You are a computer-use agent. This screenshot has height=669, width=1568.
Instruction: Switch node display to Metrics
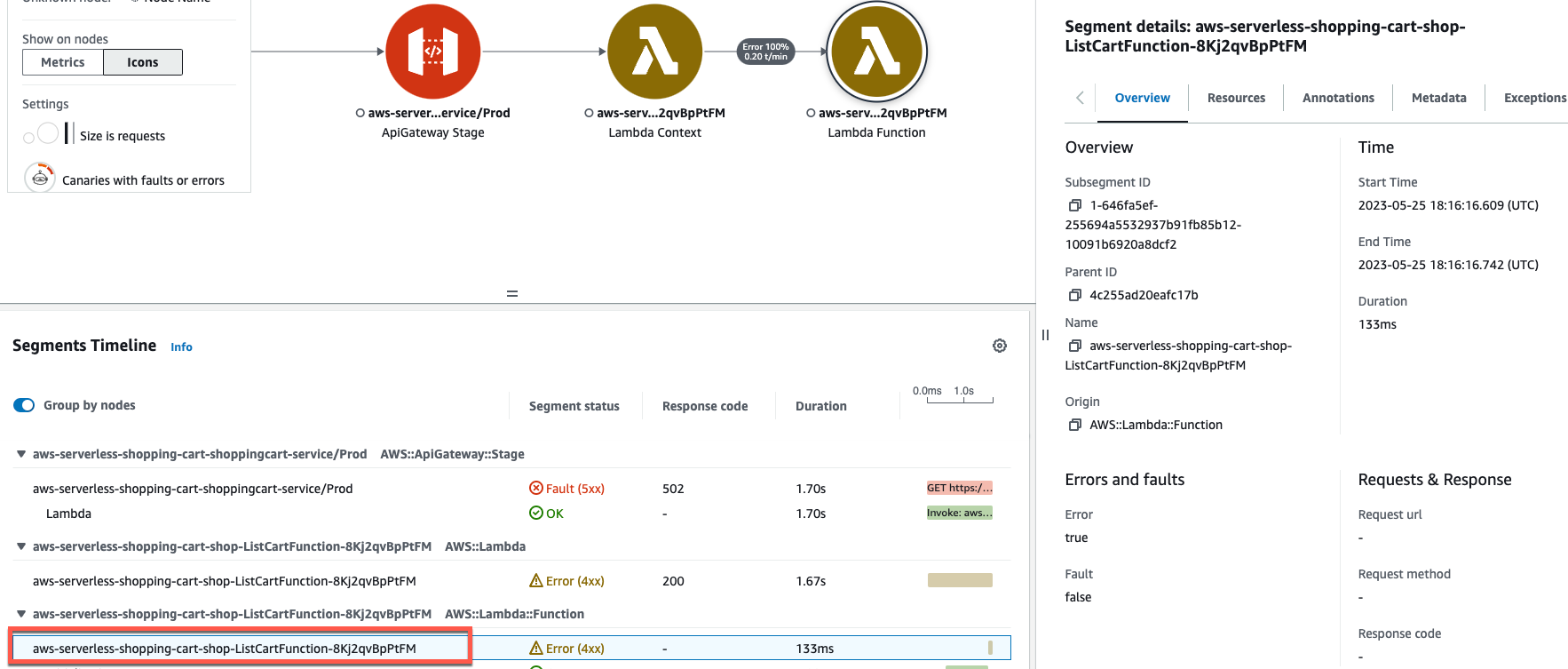point(63,62)
